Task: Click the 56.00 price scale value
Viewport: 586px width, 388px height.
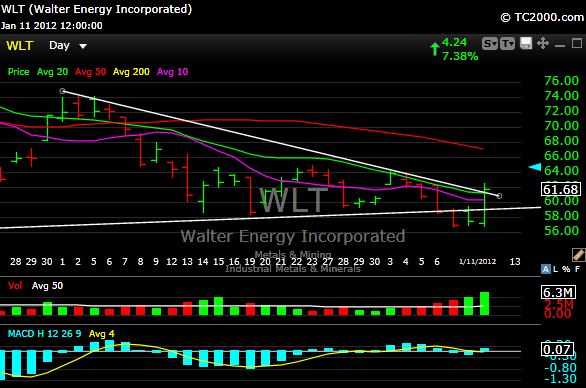Action: [x=561, y=231]
